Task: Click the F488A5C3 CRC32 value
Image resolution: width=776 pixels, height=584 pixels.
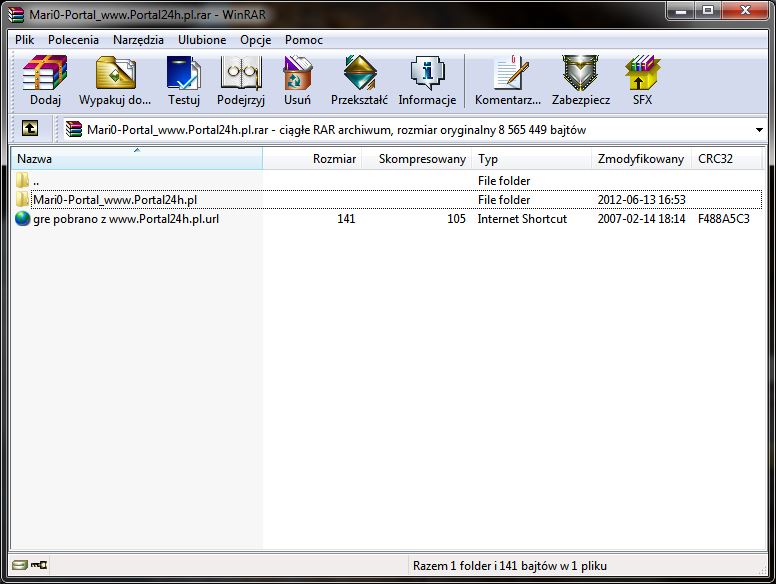Action: click(724, 219)
